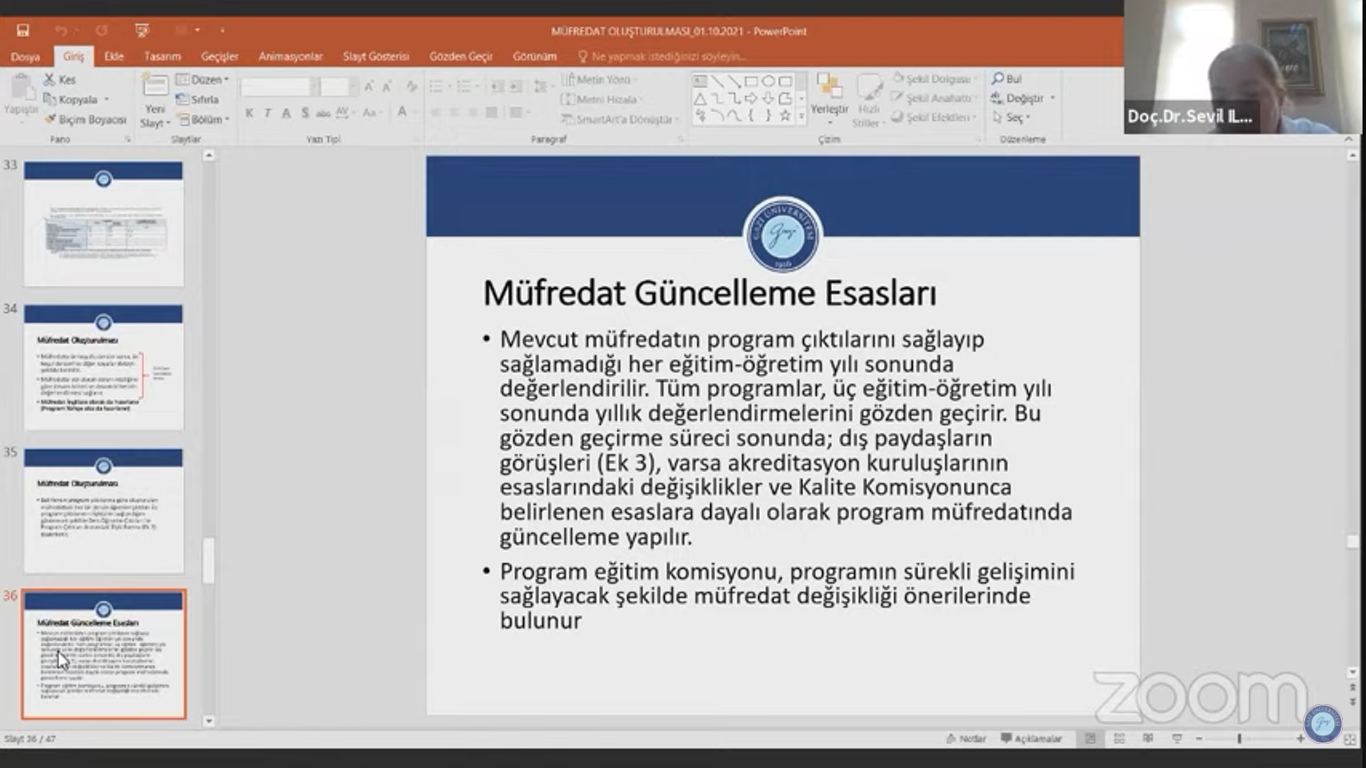Switch to the Ekle insert tab
Viewport: 1366px width, 768px height.
pyautogui.click(x=114, y=57)
